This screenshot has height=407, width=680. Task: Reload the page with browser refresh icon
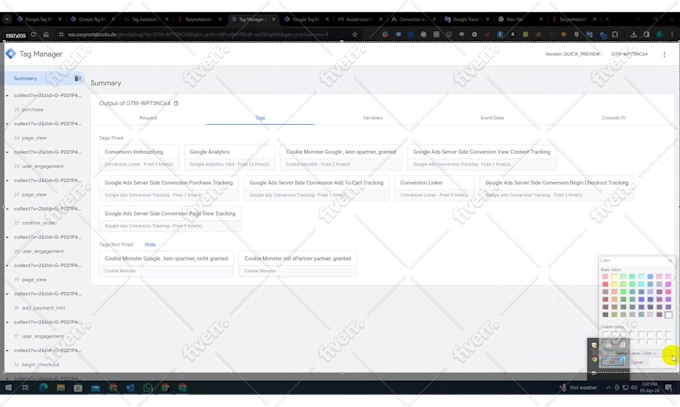coord(33,34)
